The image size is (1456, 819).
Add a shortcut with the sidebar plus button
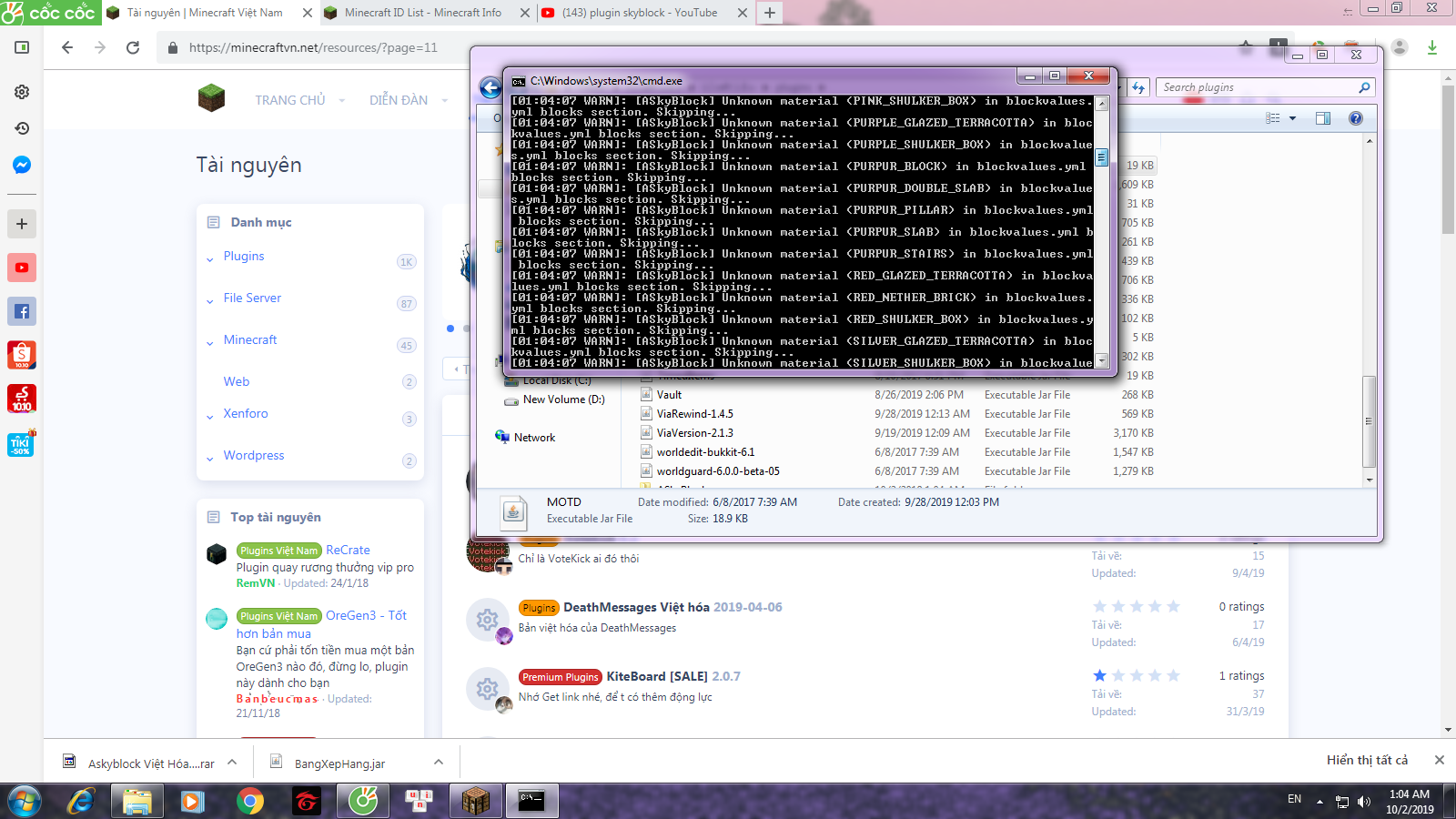22,224
